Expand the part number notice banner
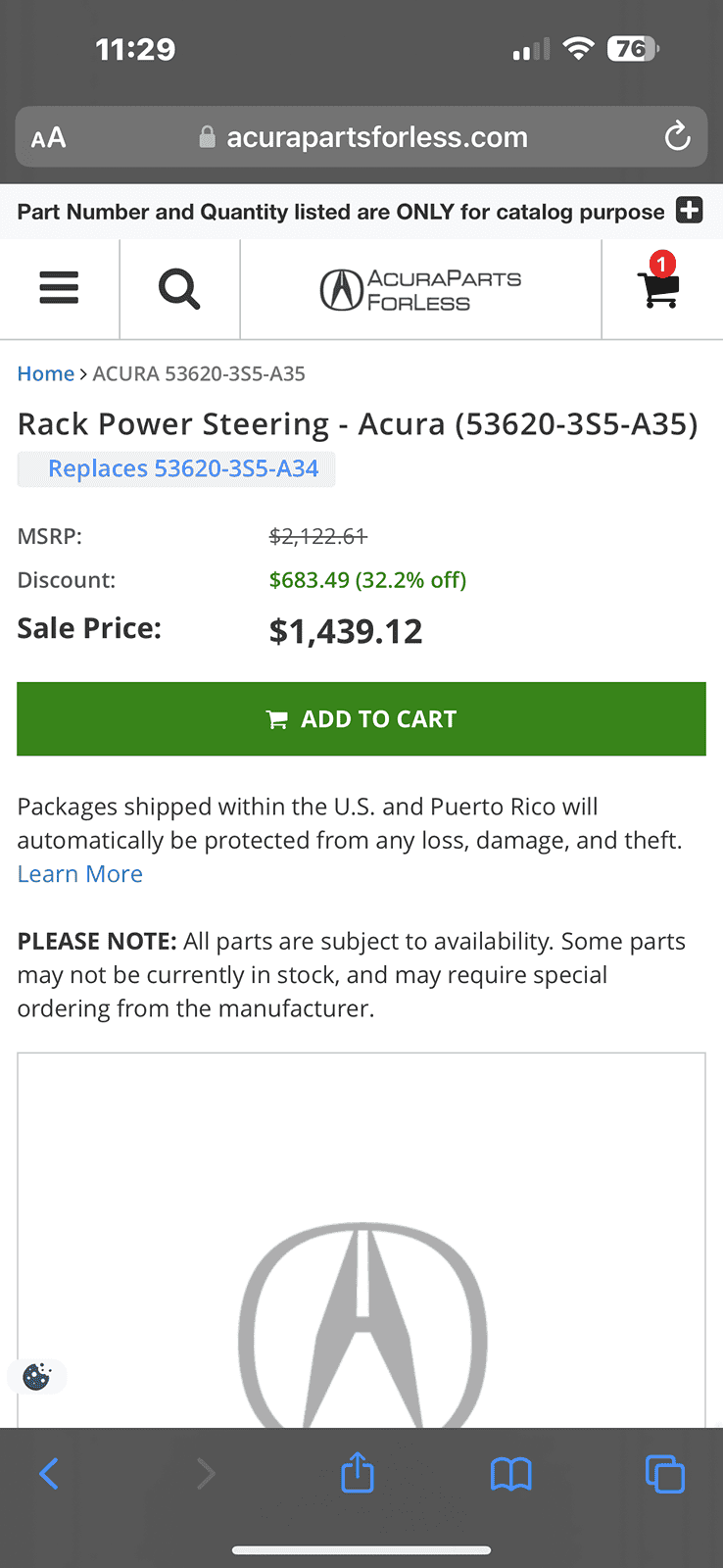 click(x=690, y=211)
